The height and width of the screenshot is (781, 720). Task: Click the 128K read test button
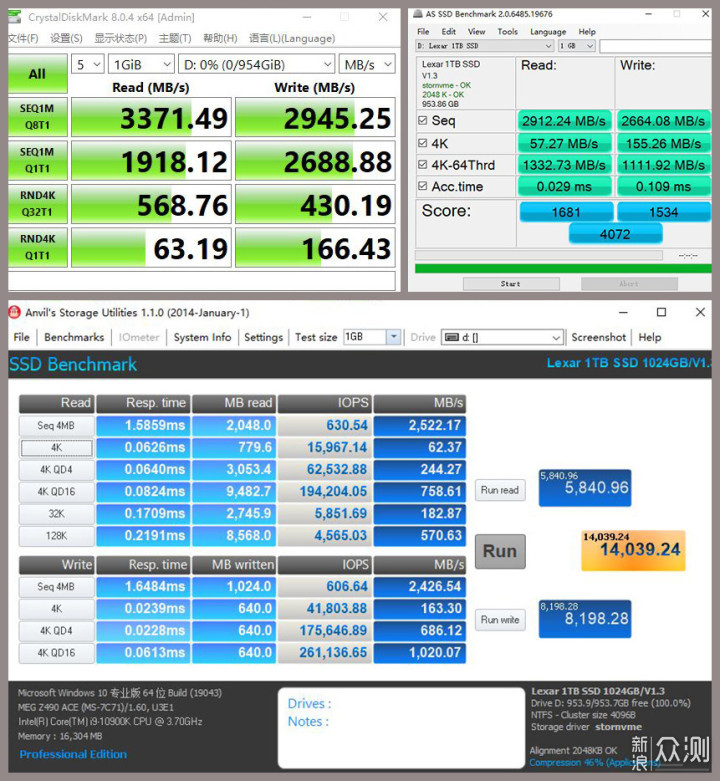[x=56, y=536]
